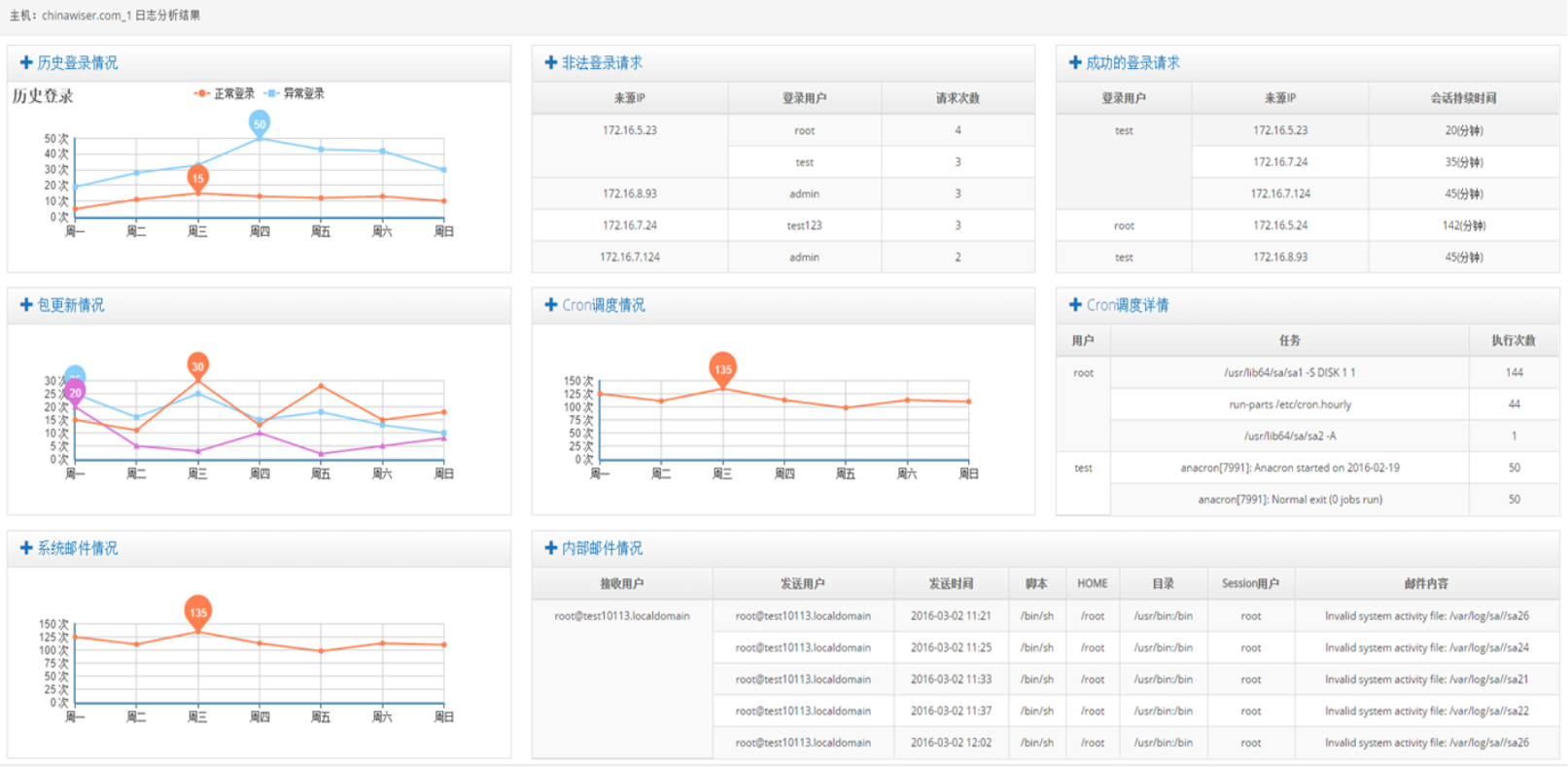The image size is (1568, 767).
Task: Click the /usr/lib64/sa/sa2 -A task cell
Action: pos(1290,436)
